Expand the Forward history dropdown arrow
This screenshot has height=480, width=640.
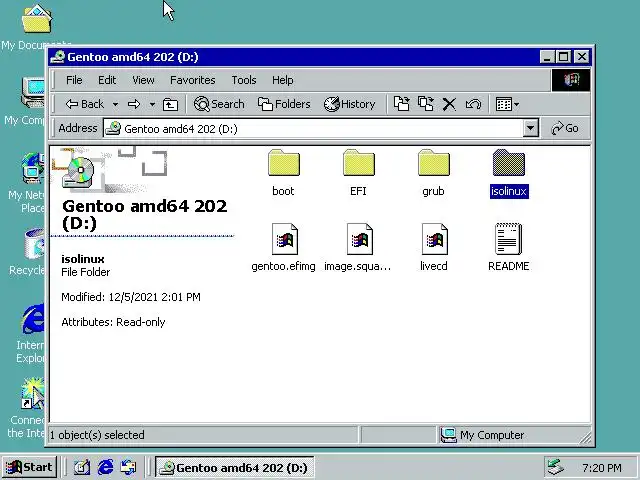coord(152,105)
